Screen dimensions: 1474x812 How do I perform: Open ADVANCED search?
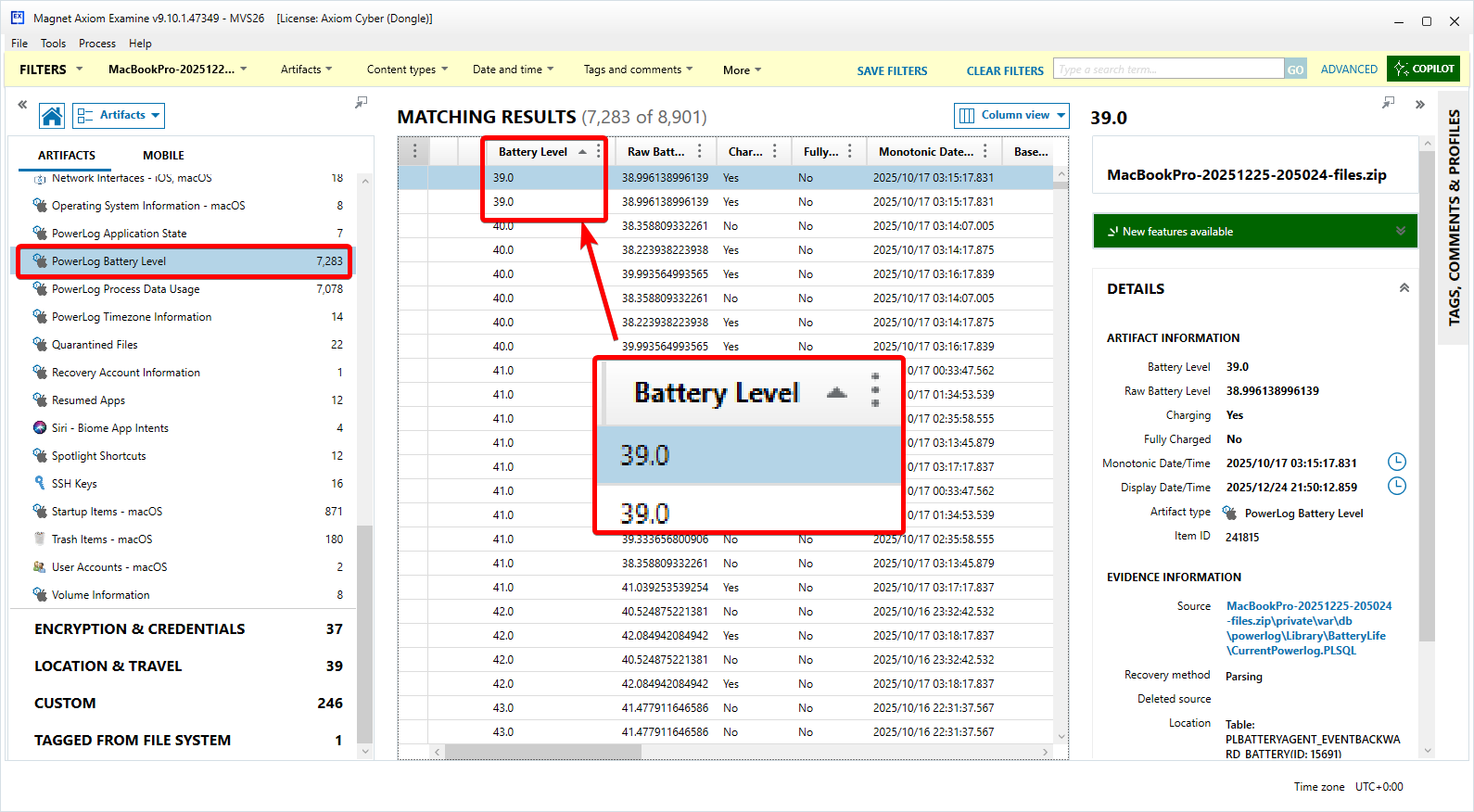click(x=1349, y=70)
